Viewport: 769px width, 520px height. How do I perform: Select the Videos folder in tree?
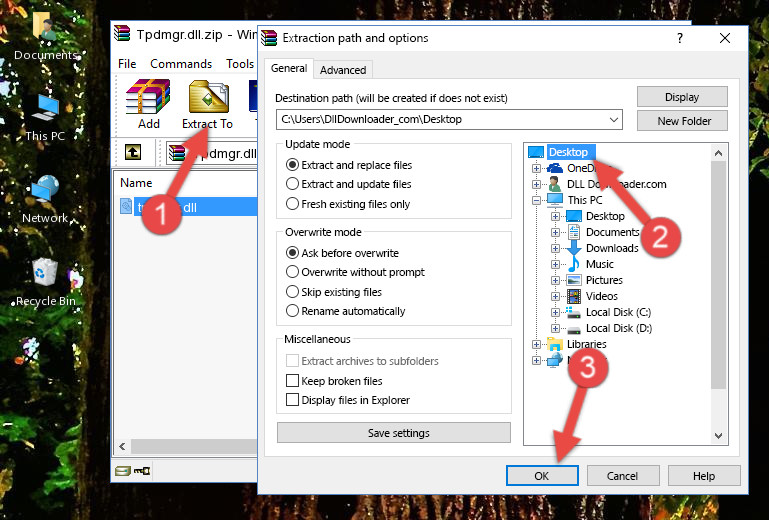(602, 296)
